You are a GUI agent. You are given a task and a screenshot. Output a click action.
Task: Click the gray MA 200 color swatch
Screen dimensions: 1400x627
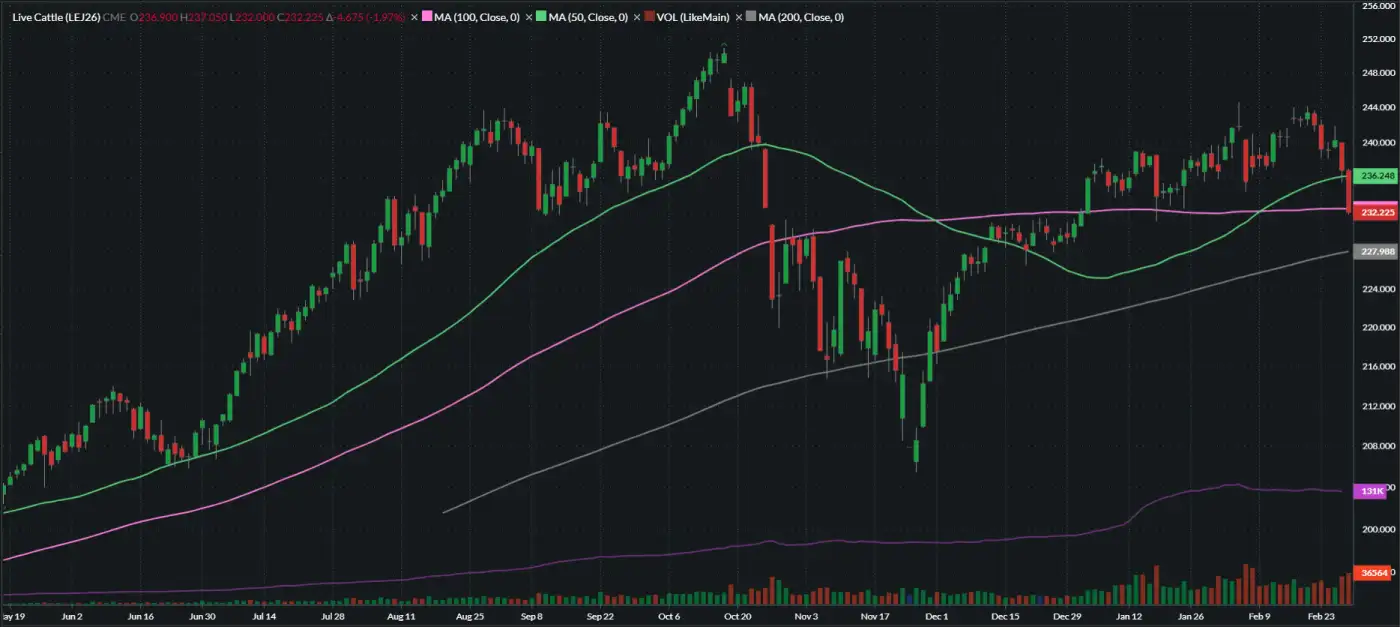(751, 18)
